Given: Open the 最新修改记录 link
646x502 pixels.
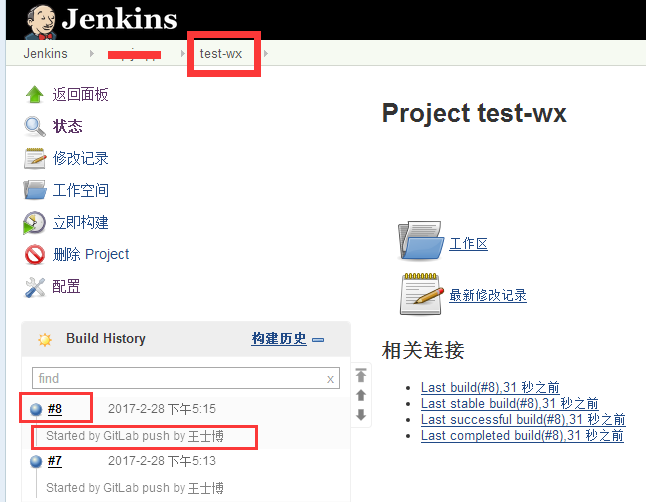Looking at the screenshot, I should coord(488,295).
